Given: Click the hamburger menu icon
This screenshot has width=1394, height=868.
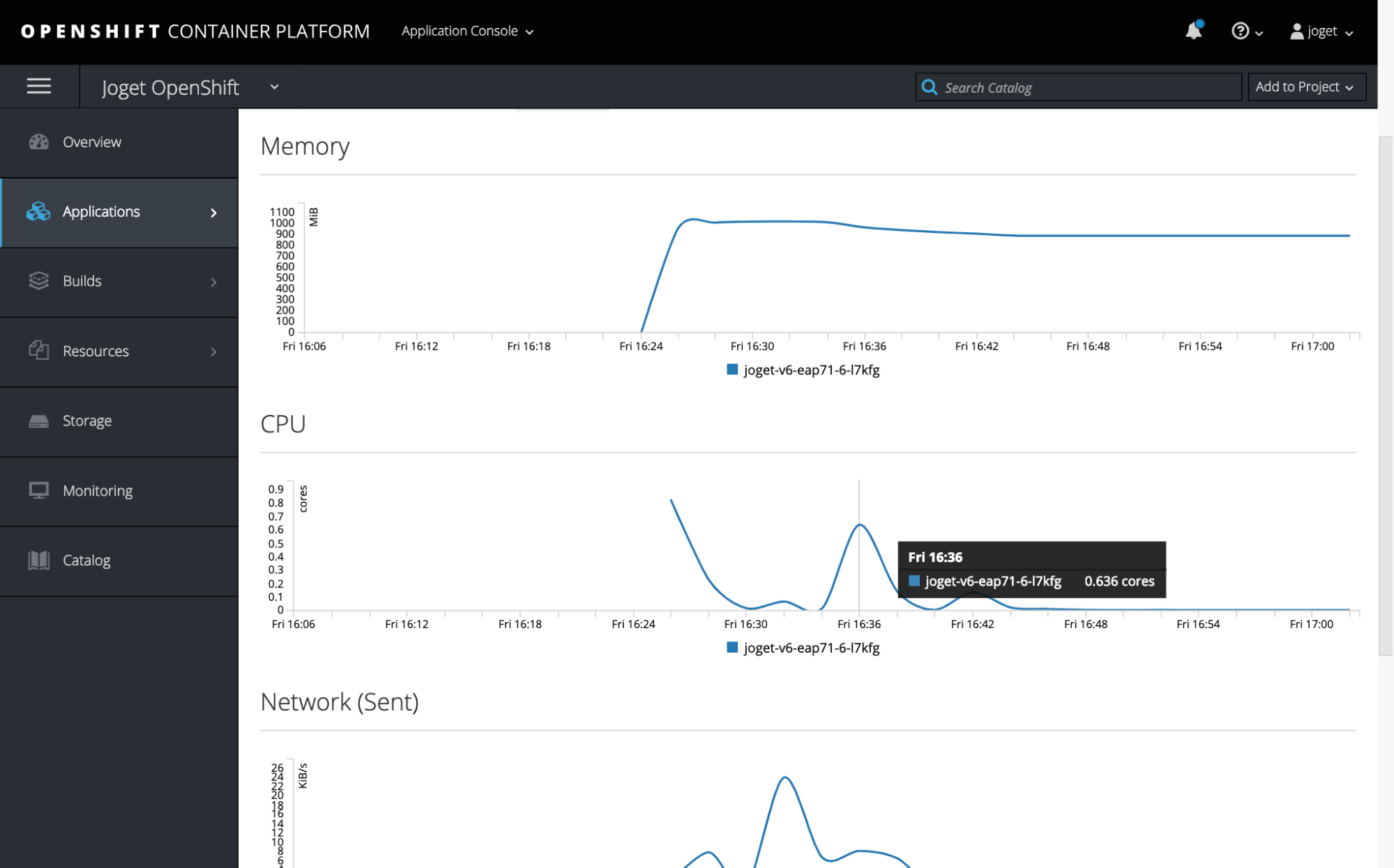Looking at the screenshot, I should [x=39, y=86].
